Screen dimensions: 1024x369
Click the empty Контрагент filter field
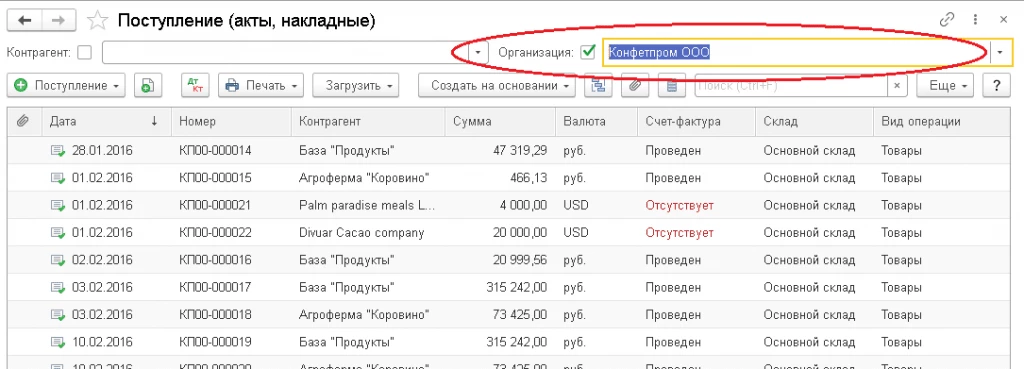click(286, 52)
